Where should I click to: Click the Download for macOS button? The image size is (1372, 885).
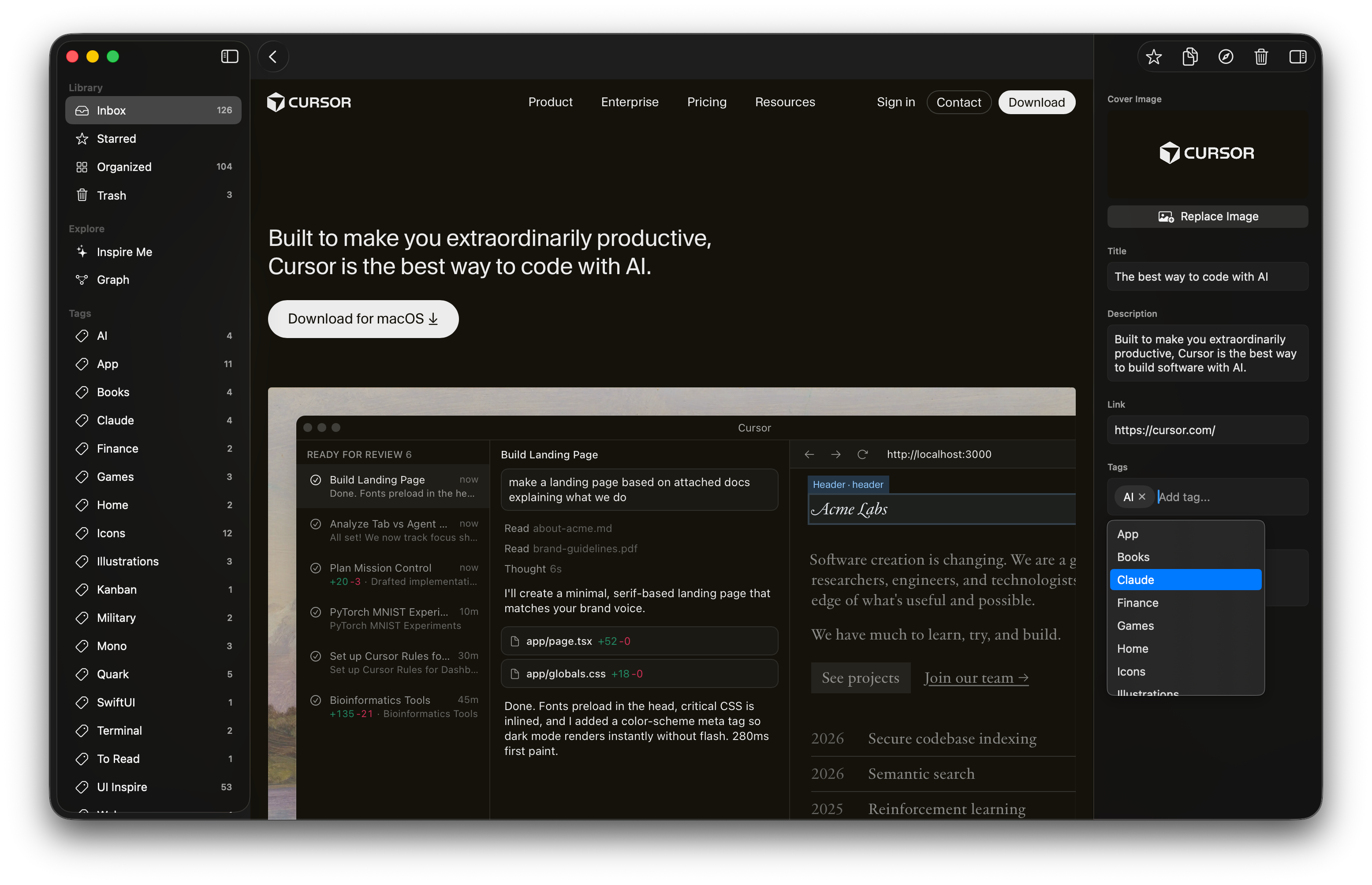pos(363,319)
